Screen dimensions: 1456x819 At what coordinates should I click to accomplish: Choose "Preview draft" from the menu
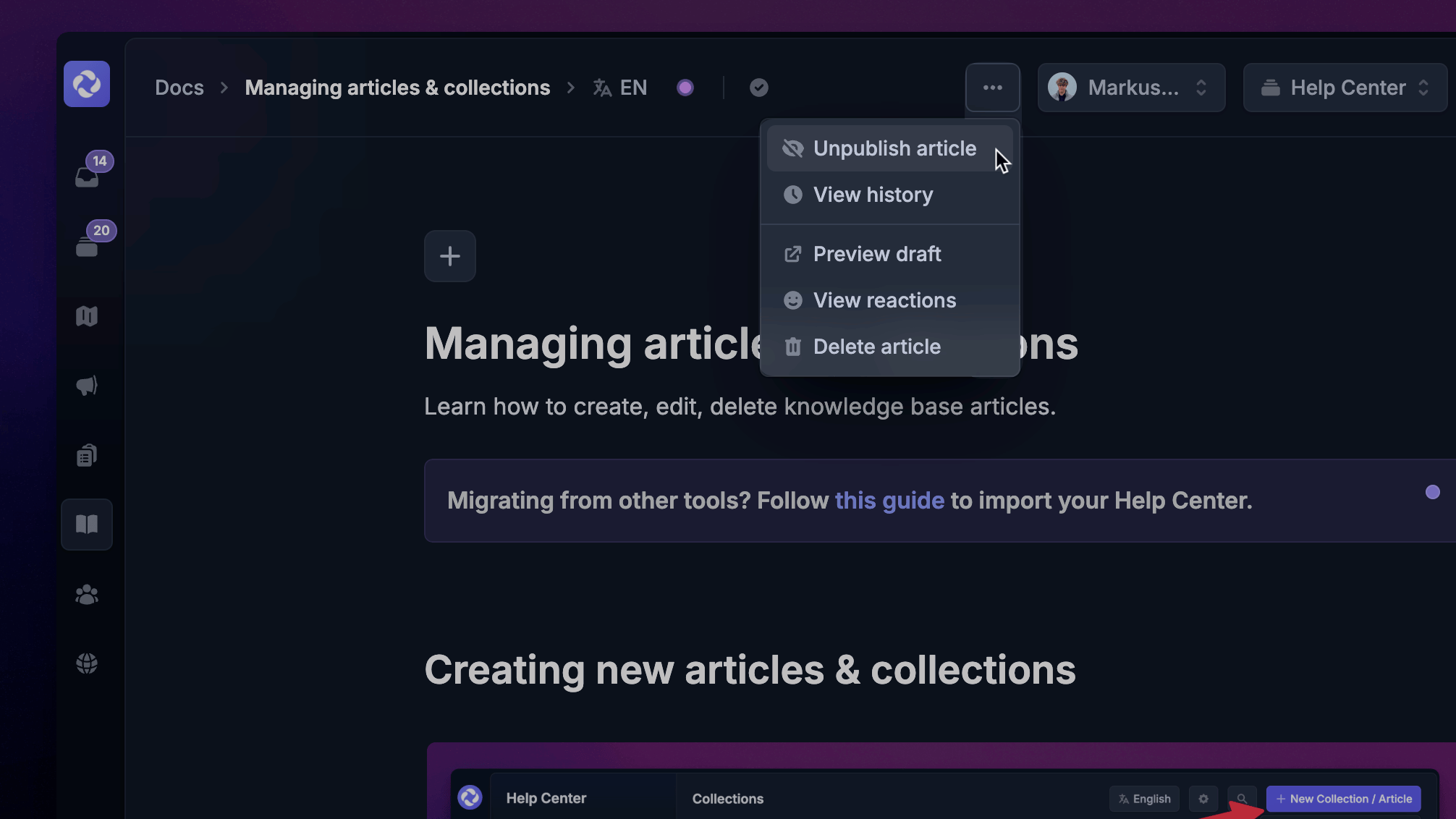[877, 254]
